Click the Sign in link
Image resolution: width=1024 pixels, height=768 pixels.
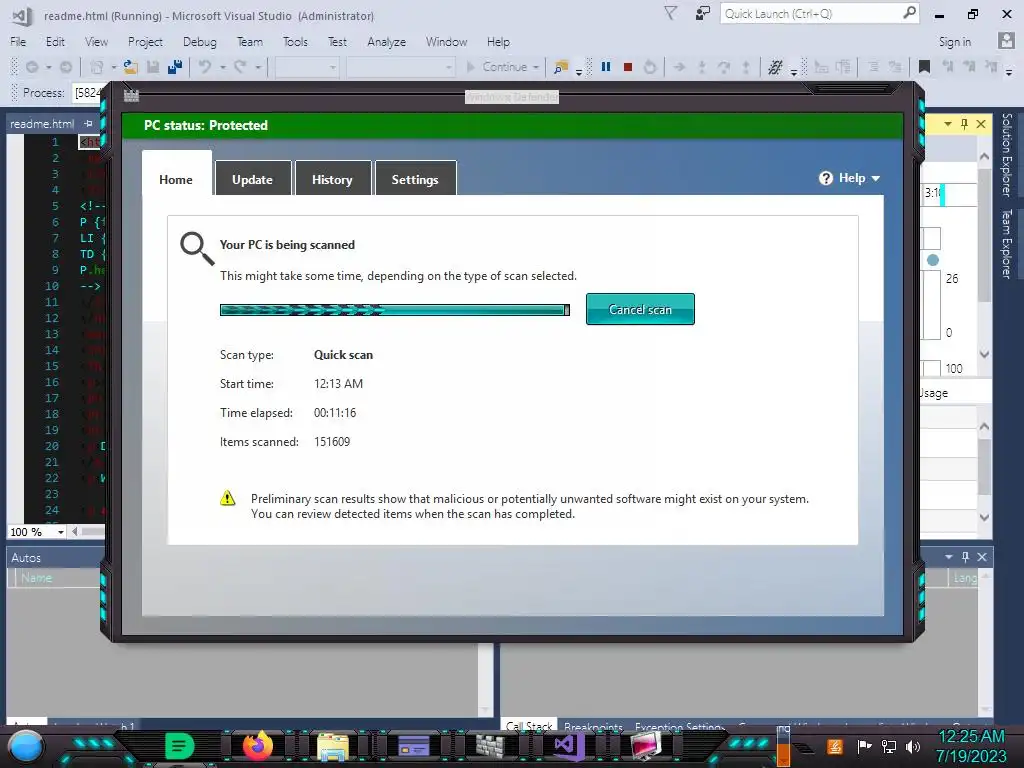955,42
